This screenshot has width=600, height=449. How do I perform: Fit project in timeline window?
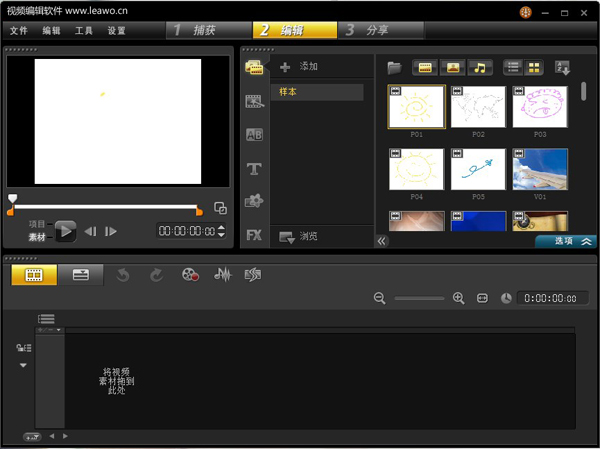click(482, 298)
